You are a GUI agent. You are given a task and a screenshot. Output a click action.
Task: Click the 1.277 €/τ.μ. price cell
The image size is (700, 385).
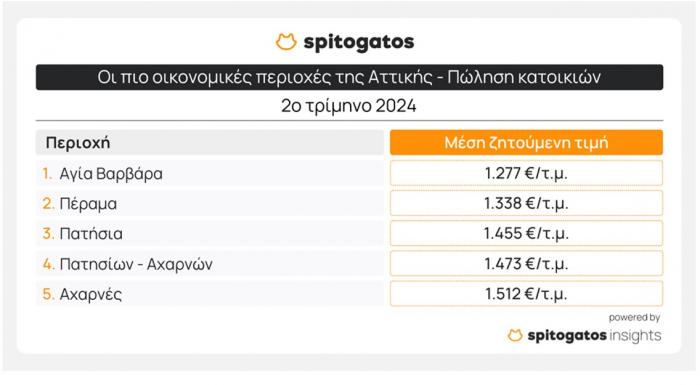pos(526,173)
